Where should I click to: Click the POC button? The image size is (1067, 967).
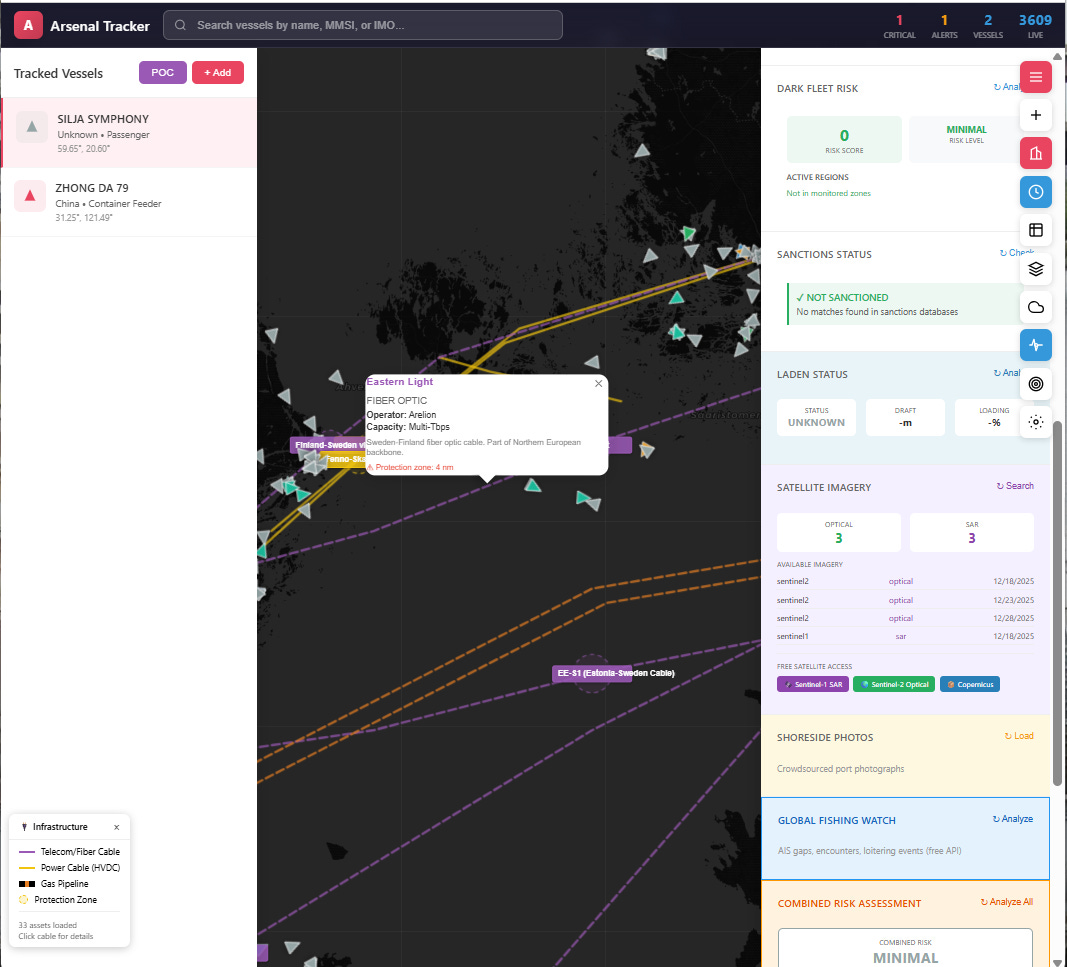point(163,72)
